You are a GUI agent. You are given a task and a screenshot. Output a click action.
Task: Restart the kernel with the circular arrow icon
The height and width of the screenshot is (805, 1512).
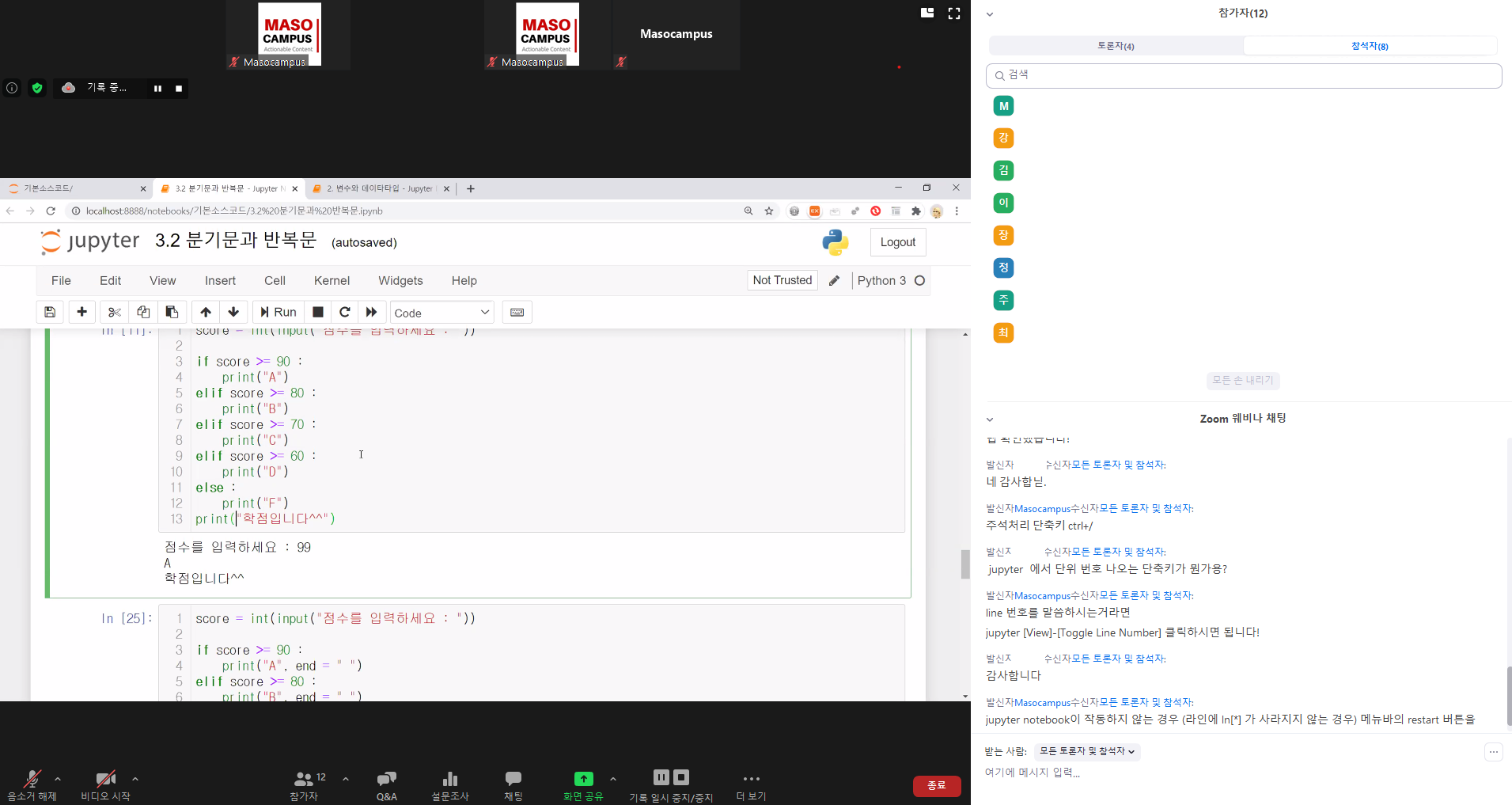tap(344, 312)
